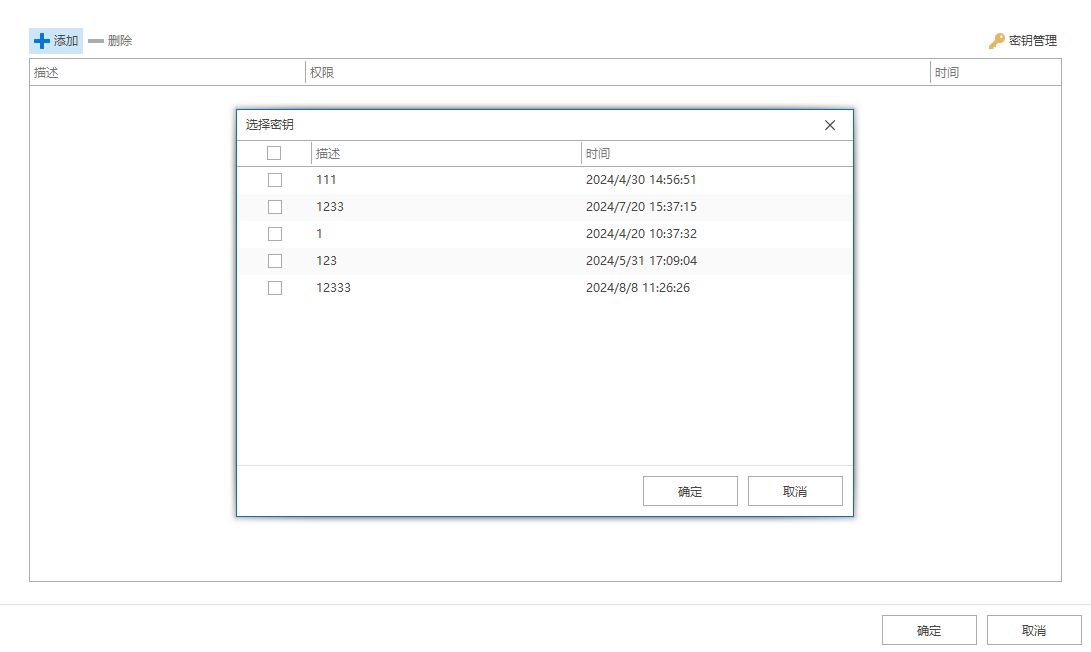Screen dimensions: 1091x652
Task: Toggle the select-all checkbox in dialog header
Action: coord(274,153)
